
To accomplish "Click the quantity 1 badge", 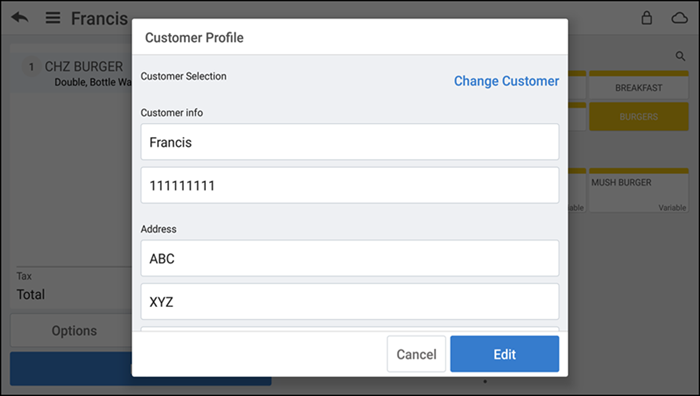I will point(31,67).
